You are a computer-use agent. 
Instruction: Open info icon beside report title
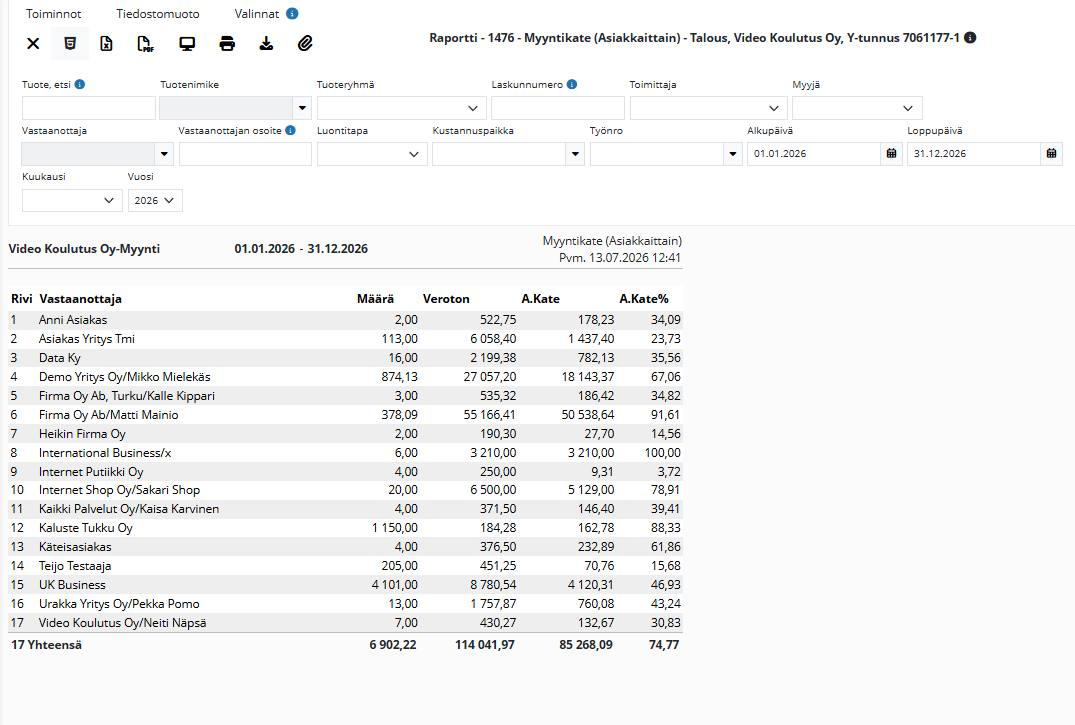pyautogui.click(x=970, y=38)
